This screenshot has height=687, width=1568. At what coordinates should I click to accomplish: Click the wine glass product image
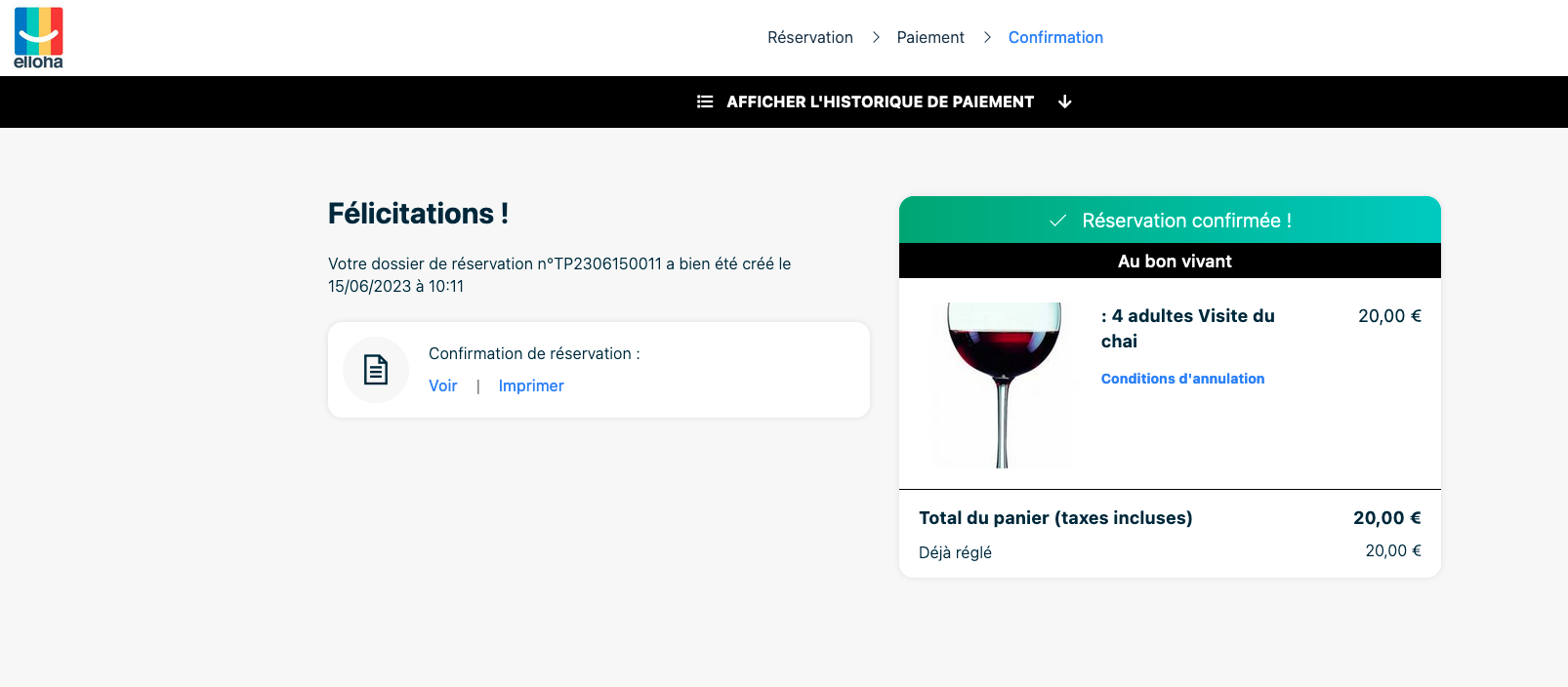pos(1003,384)
